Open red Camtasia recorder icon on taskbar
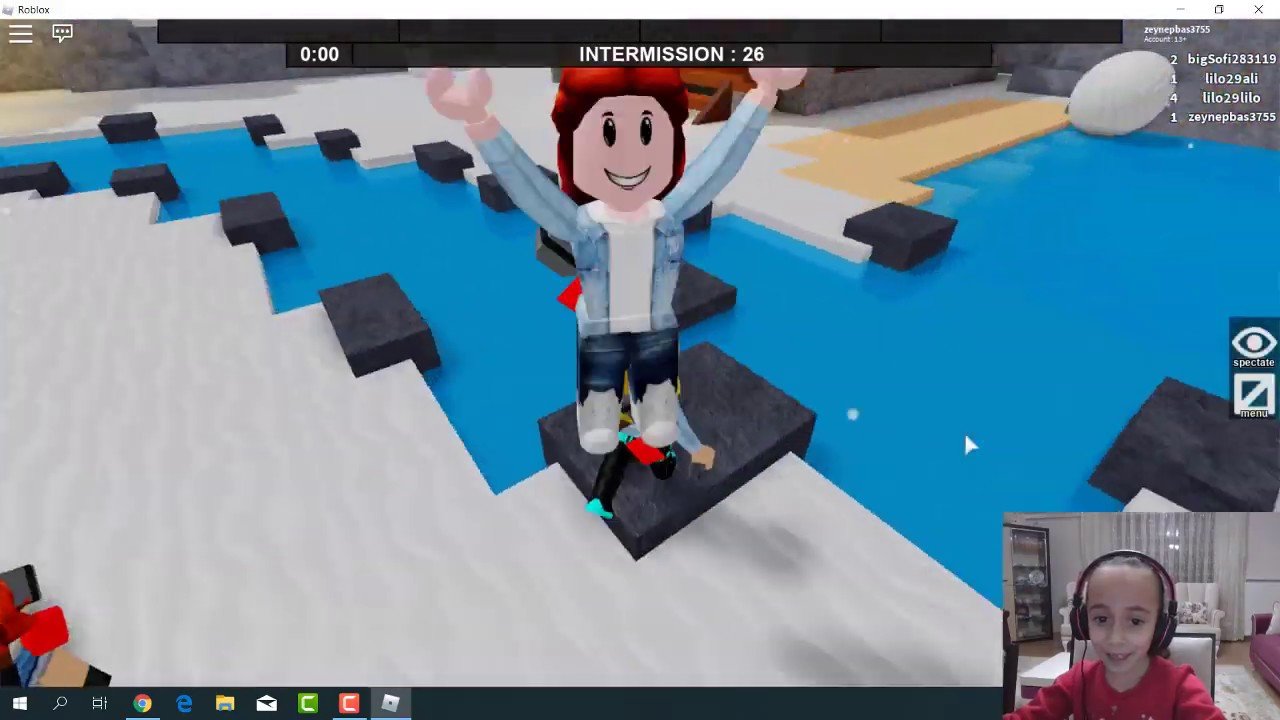Screen dimensions: 1280x720 pyautogui.click(x=349, y=704)
